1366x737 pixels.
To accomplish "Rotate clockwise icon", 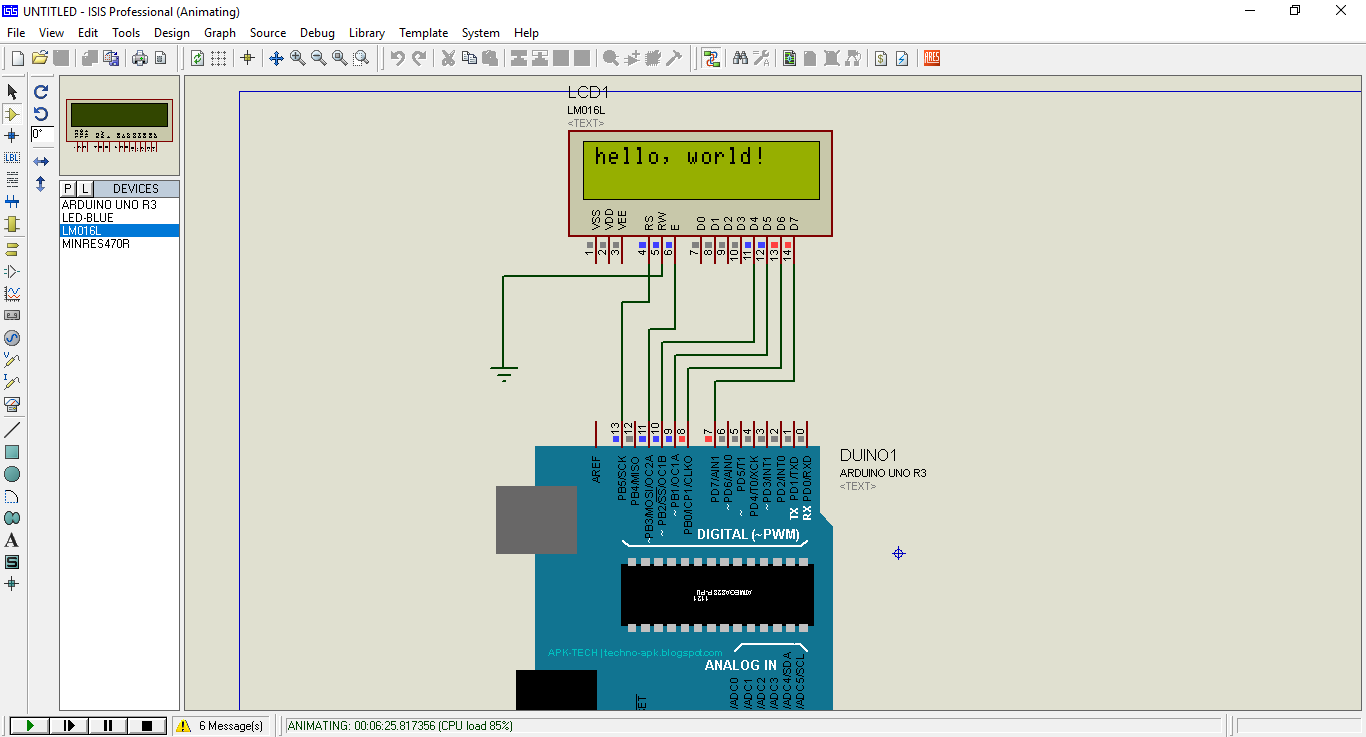I will point(41,91).
